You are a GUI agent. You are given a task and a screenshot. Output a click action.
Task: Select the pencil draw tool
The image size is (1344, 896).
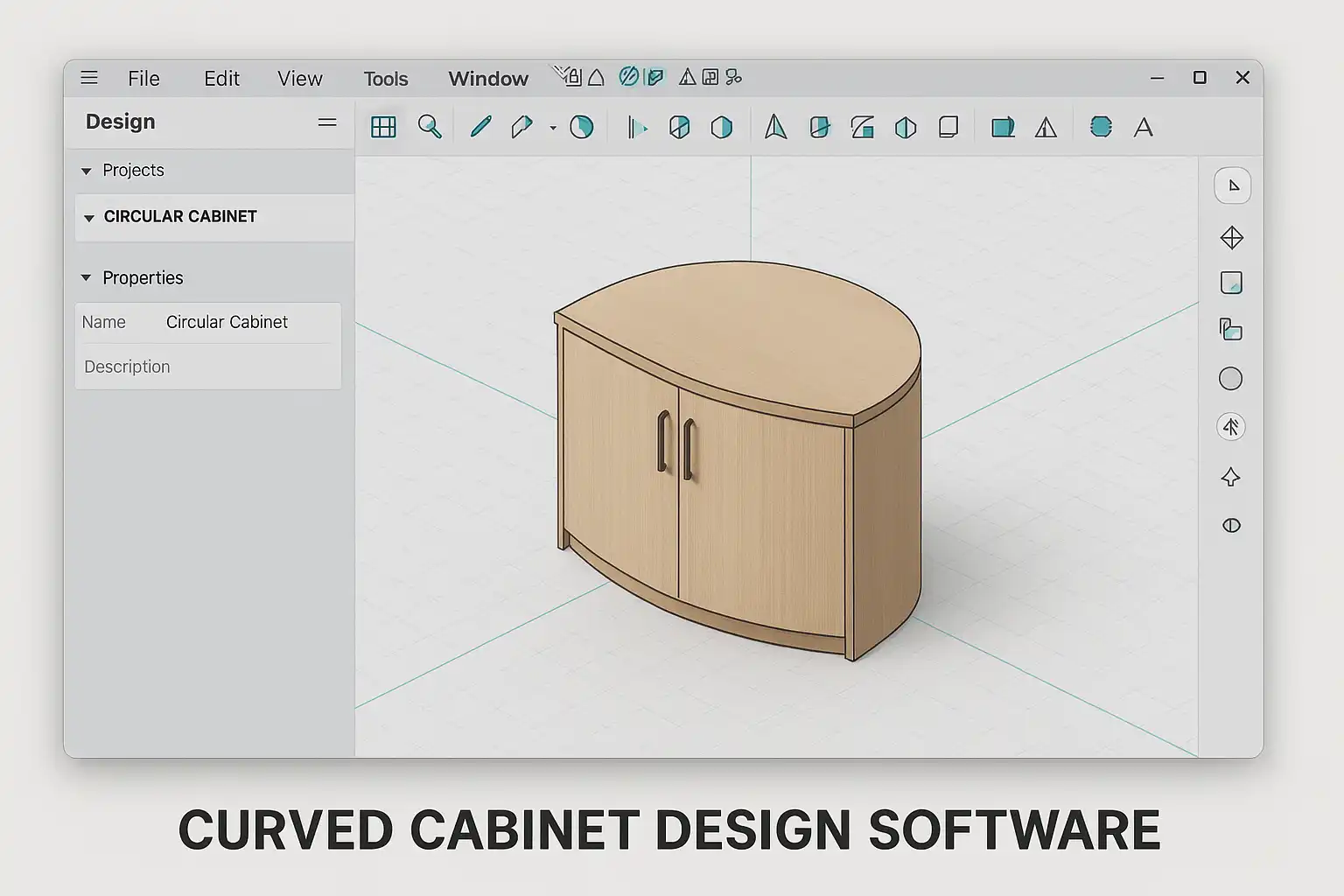click(480, 127)
